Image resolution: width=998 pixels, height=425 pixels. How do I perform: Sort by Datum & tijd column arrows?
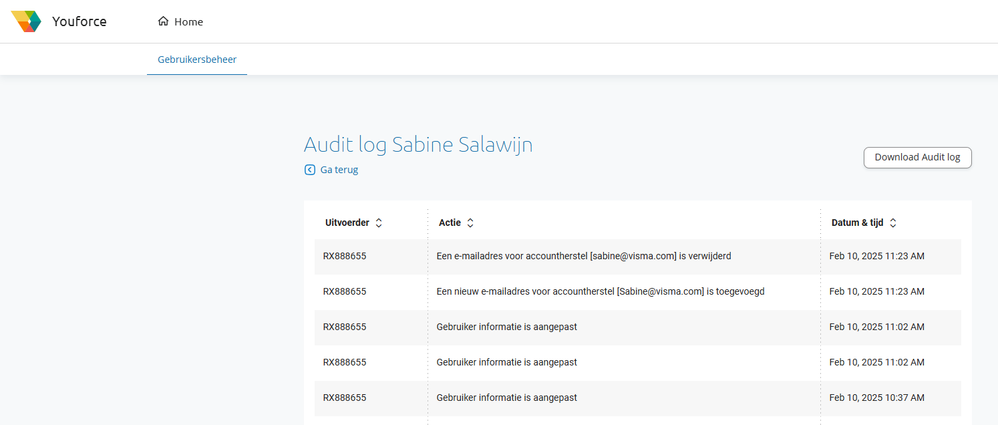893,222
